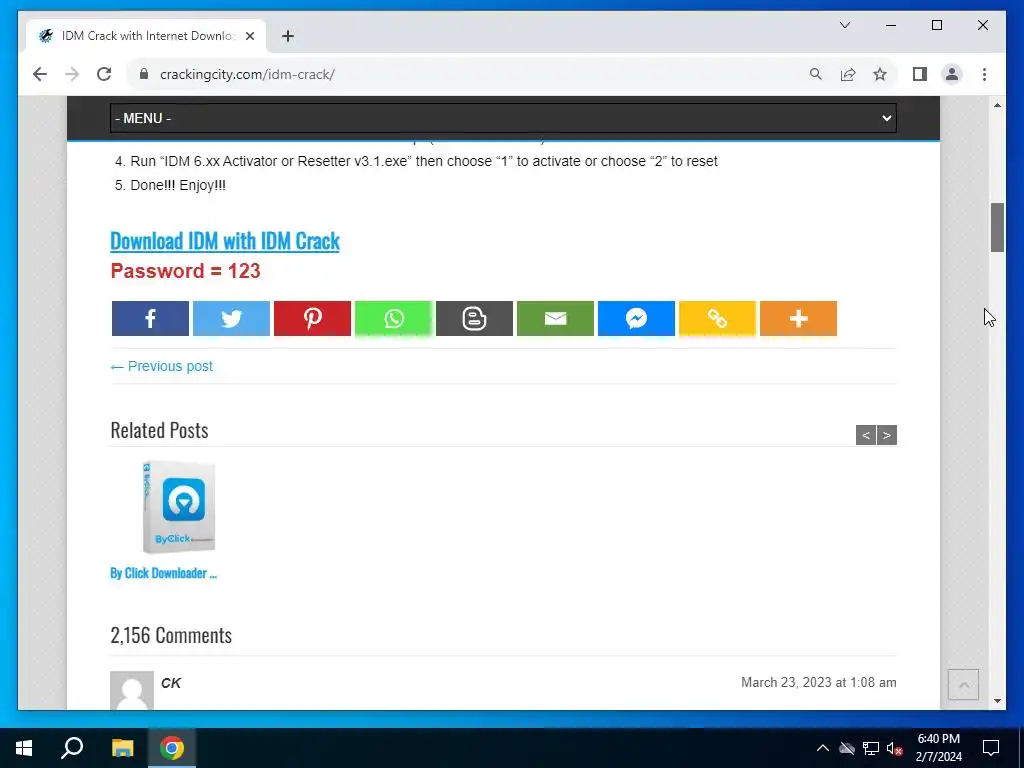This screenshot has height=768, width=1024.
Task: Go to Previous post link
Action: (x=161, y=366)
